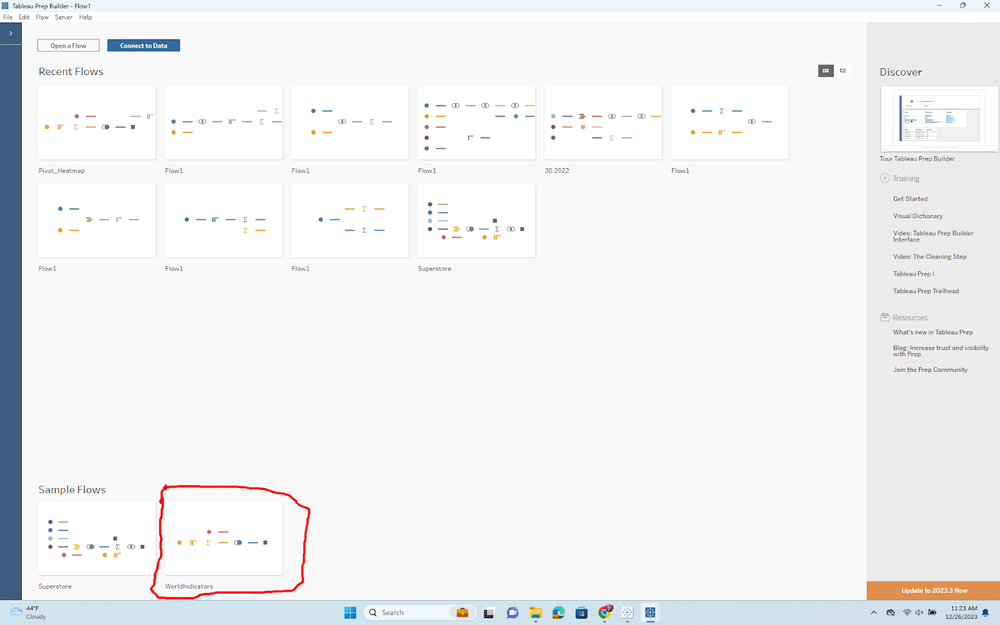Click the muted volume tray icon
The width and height of the screenshot is (1000, 625).
point(919,613)
